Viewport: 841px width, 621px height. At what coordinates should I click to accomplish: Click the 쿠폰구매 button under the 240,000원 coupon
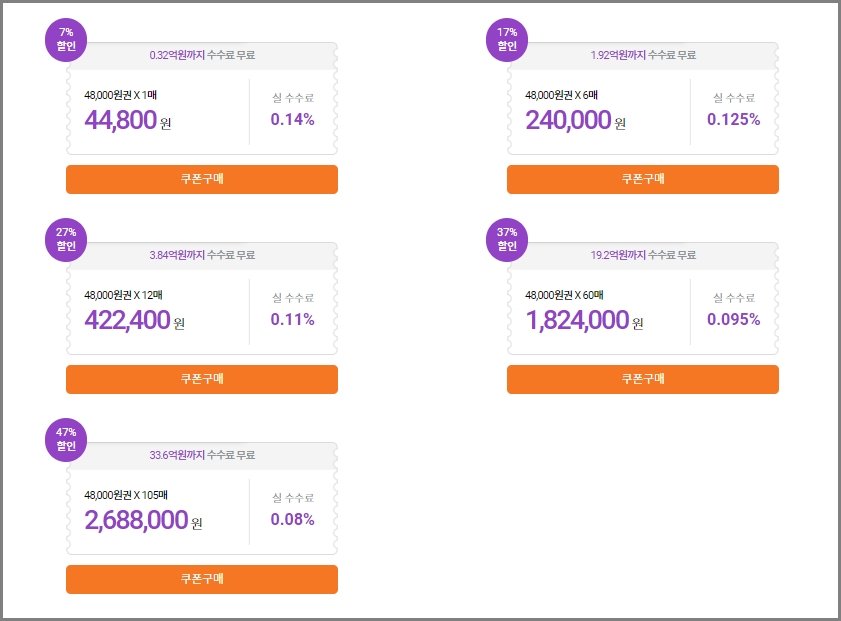pos(642,179)
